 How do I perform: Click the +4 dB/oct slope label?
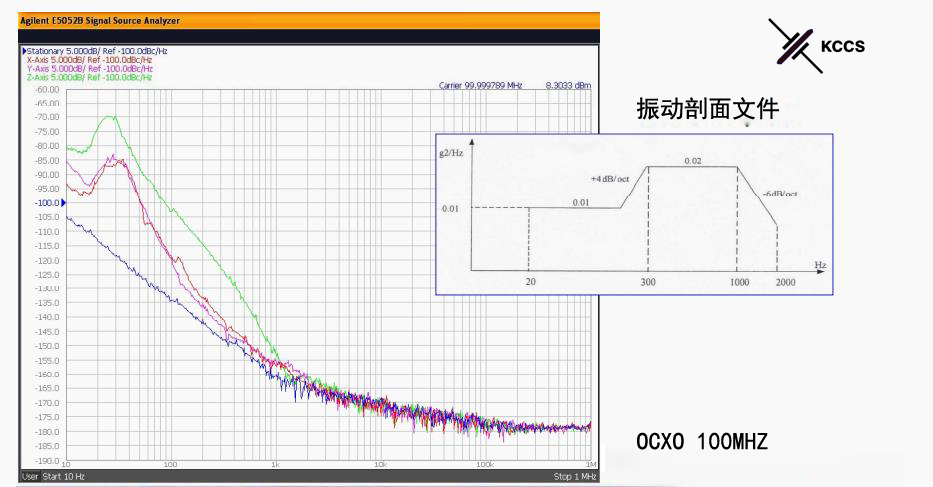coord(610,179)
